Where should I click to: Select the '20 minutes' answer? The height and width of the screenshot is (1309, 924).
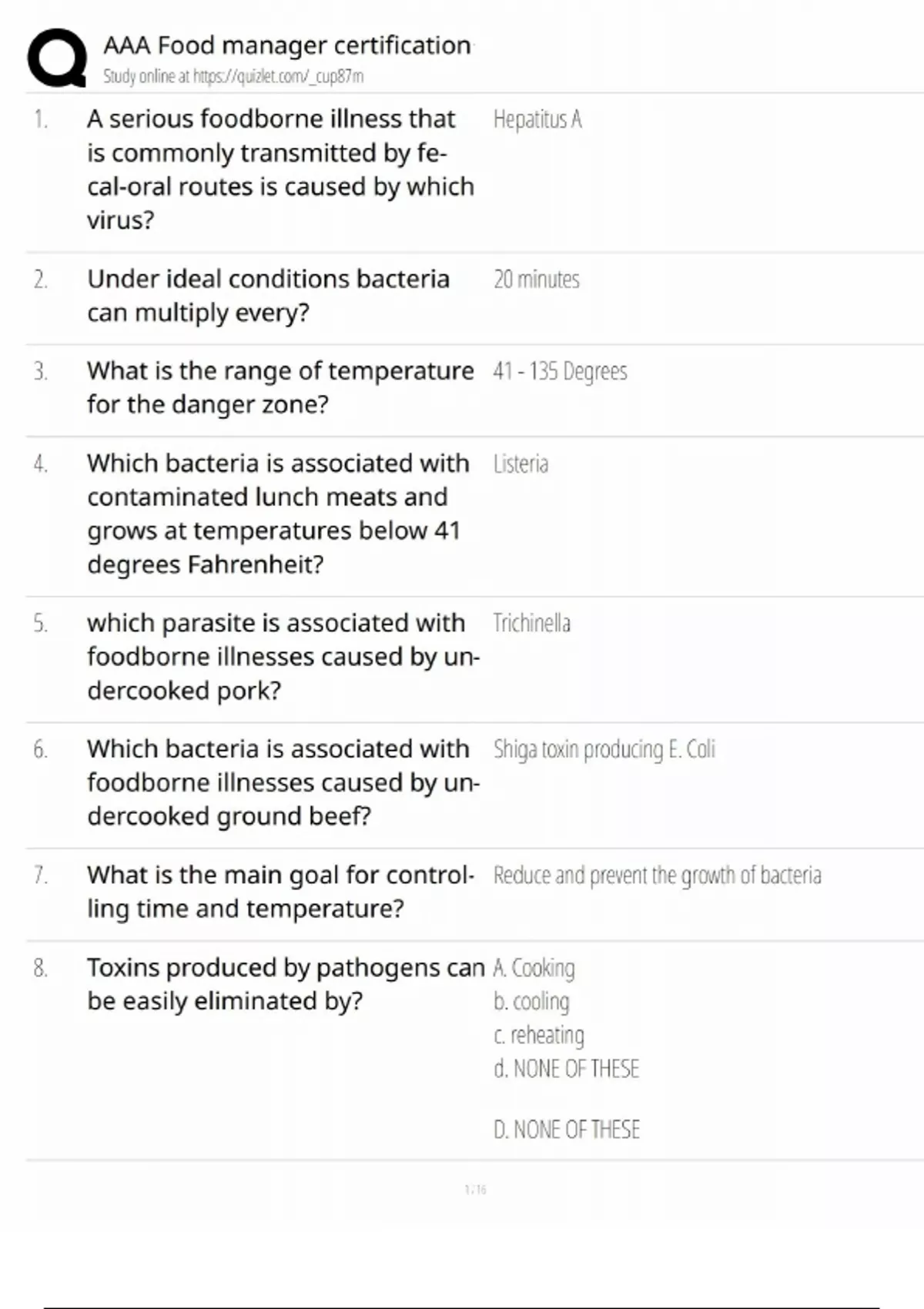pos(536,280)
